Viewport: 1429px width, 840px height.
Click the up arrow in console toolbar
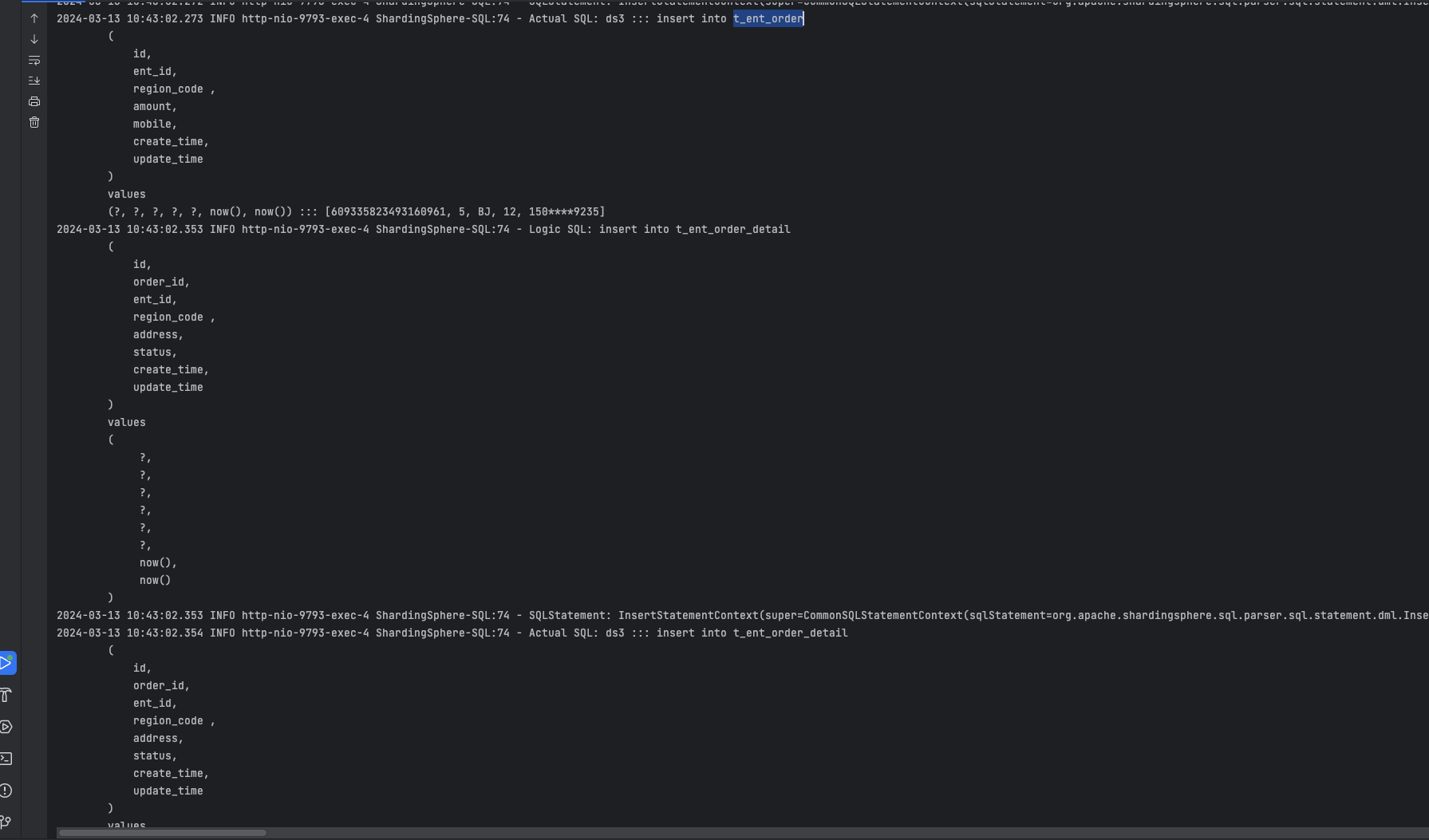(x=34, y=18)
